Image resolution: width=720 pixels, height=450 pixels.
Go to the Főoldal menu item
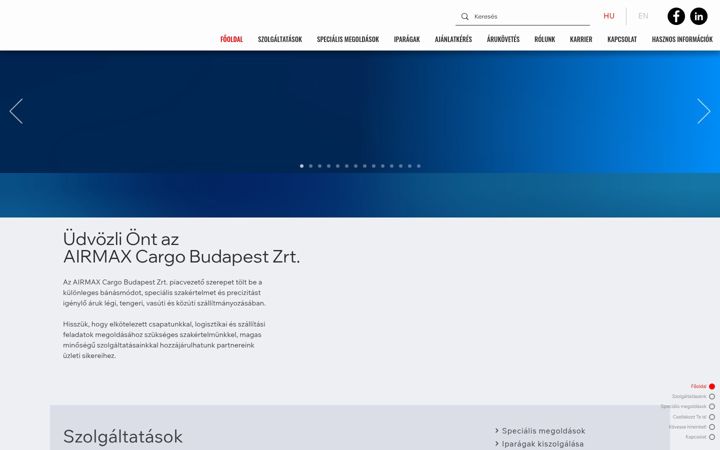tap(231, 39)
